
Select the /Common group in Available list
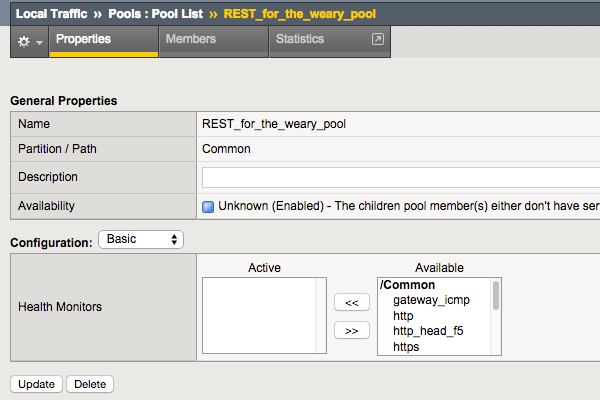[407, 285]
